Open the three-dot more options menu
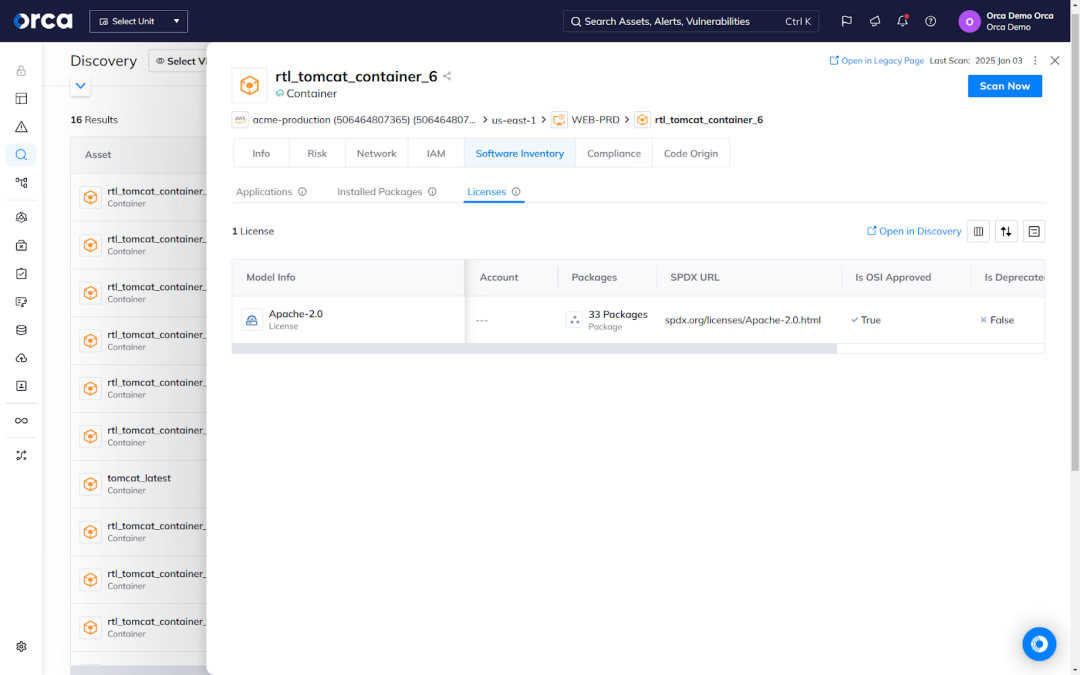Viewport: 1080px width, 675px height. click(x=1035, y=61)
